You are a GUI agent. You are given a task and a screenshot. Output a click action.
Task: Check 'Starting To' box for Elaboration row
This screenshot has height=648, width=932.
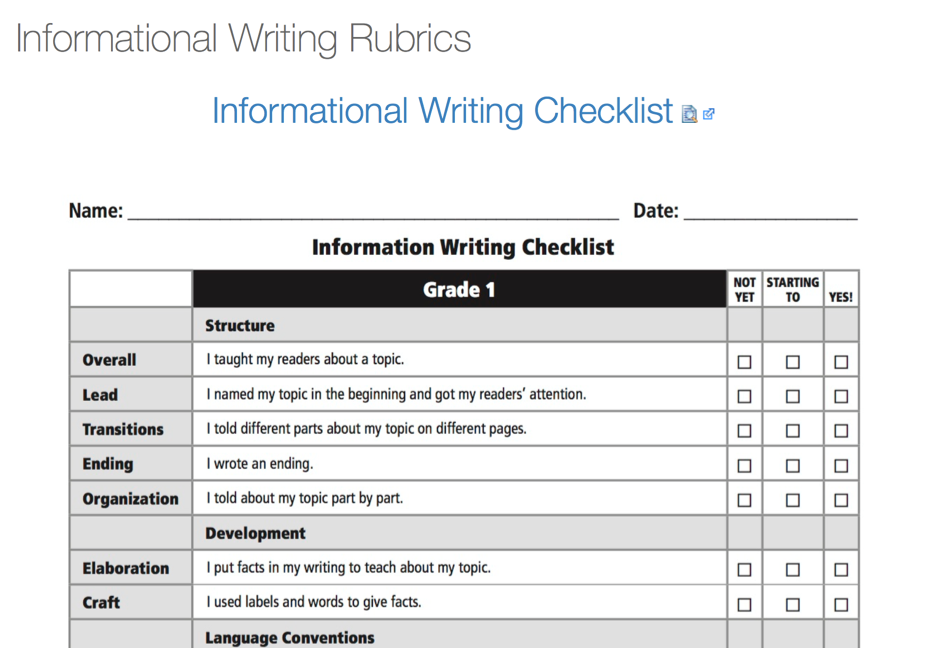point(793,570)
